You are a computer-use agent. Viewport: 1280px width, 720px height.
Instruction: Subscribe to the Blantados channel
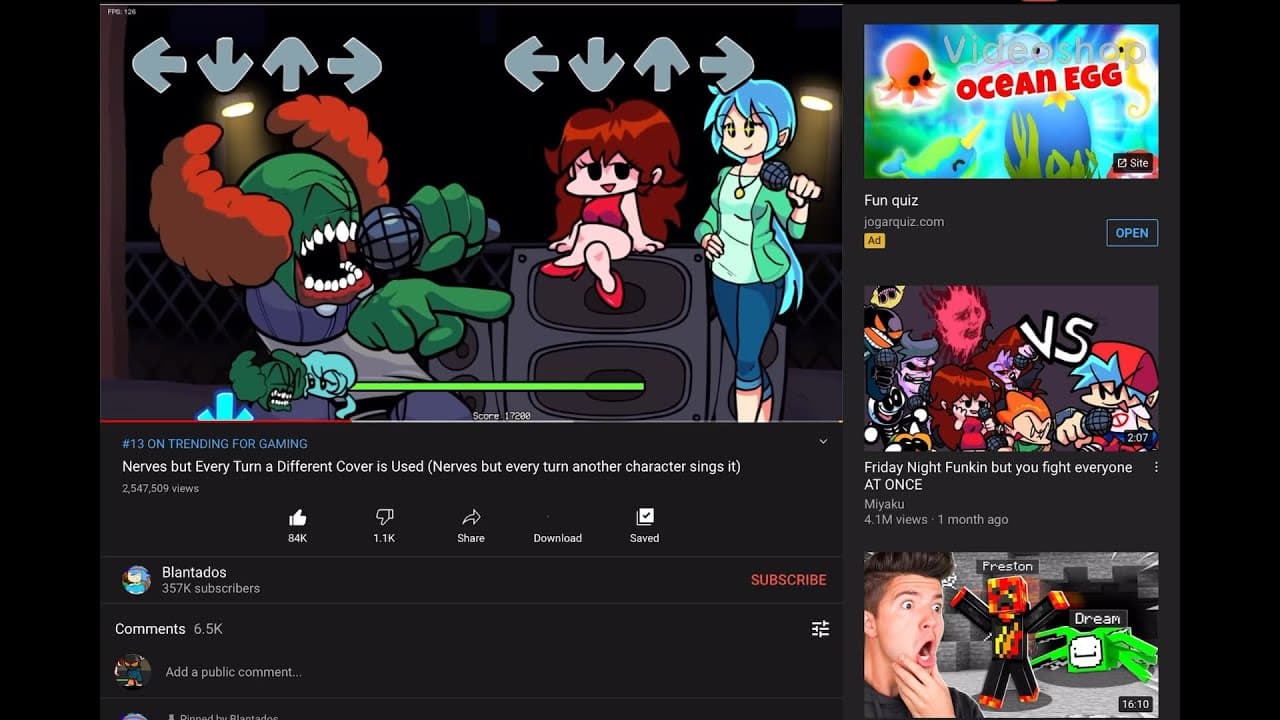point(788,580)
